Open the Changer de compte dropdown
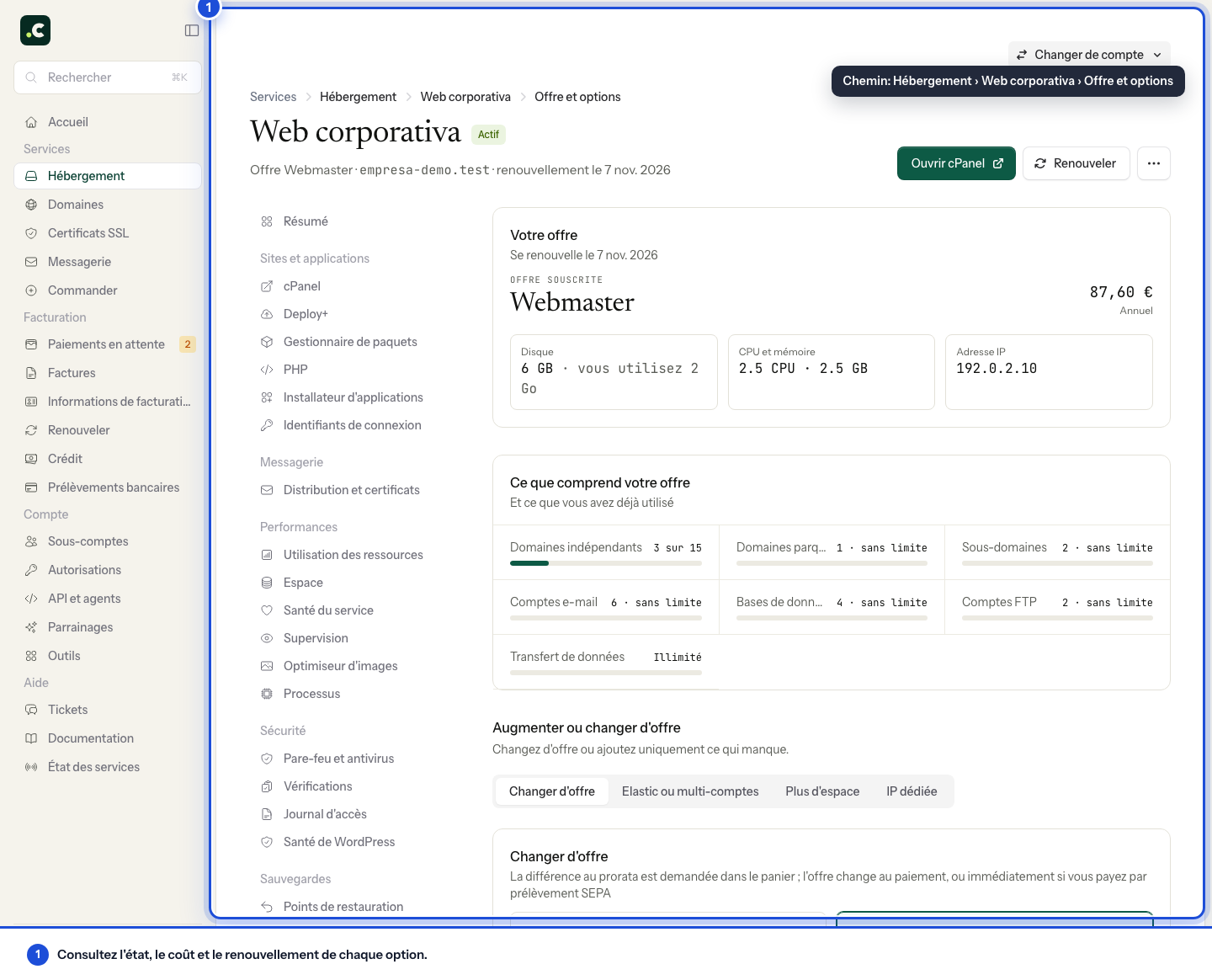This screenshot has width=1212, height=980. 1089,55
